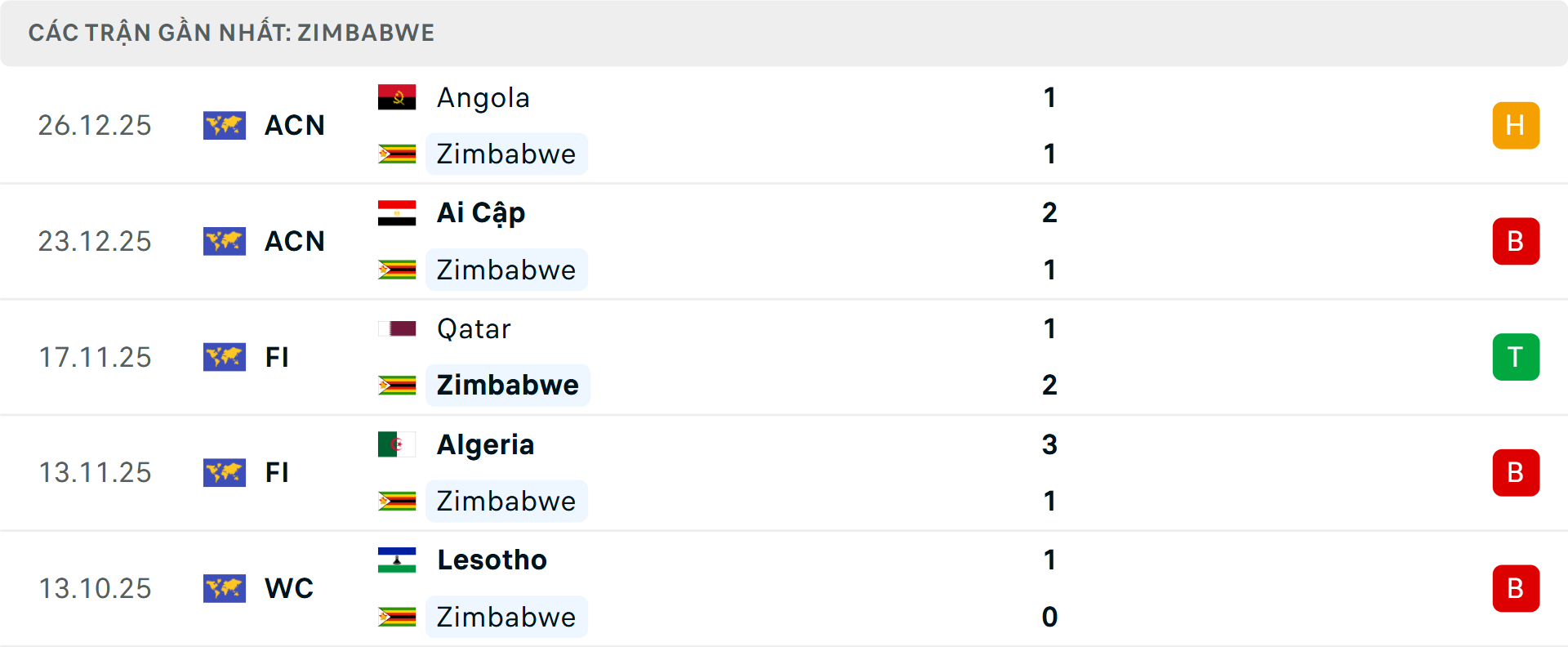Expand the Lesotho vs Zimbabwe match row
The height and width of the screenshot is (647, 1568).
[784, 588]
